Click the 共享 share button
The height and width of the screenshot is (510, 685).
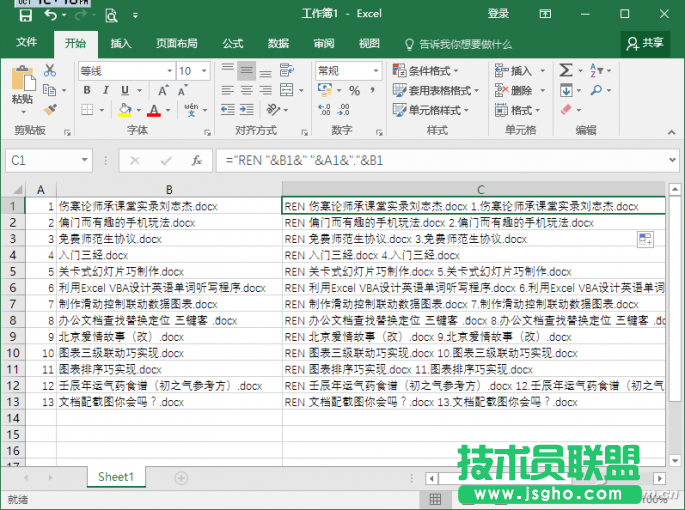pos(645,43)
